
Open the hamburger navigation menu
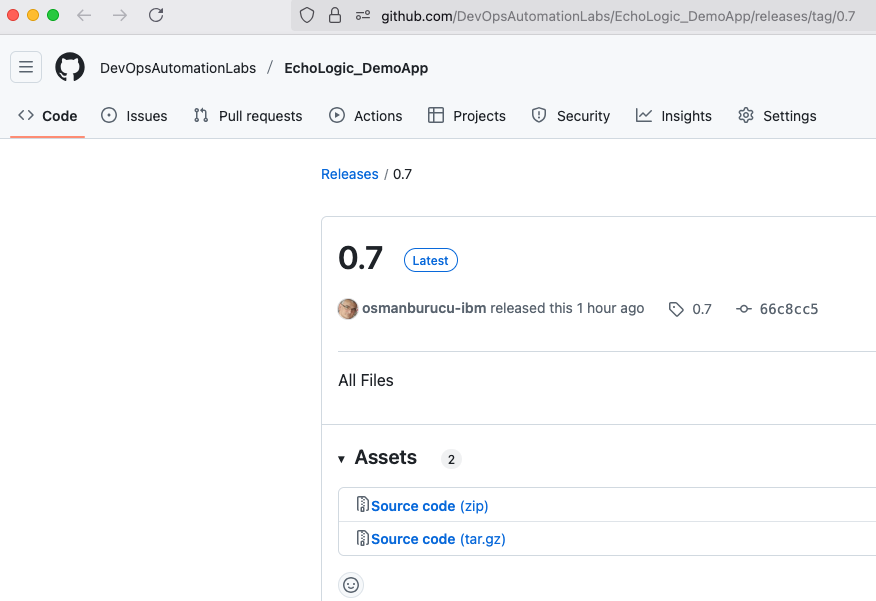(x=26, y=67)
